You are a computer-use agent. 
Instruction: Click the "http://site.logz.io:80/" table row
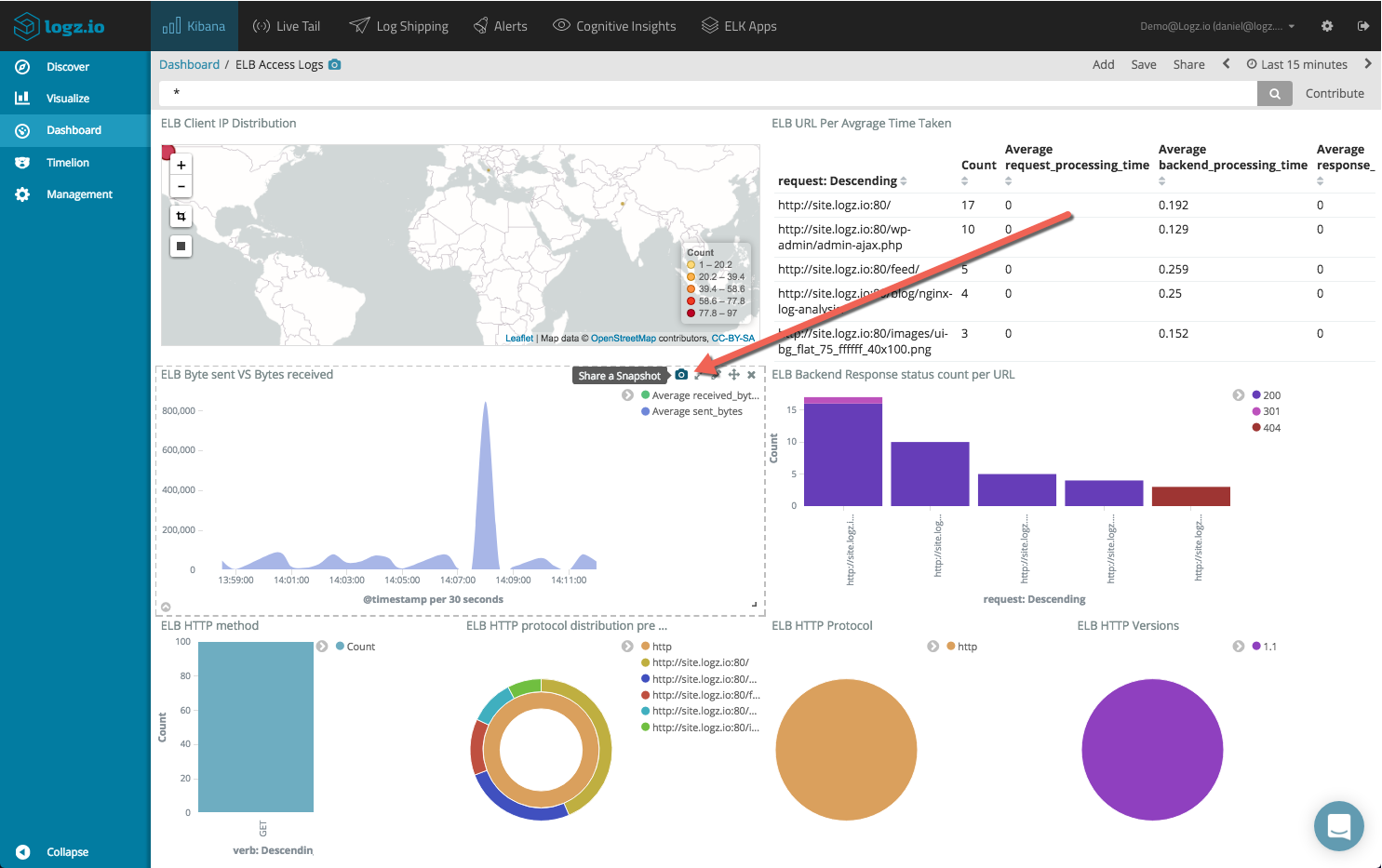tap(1076, 205)
